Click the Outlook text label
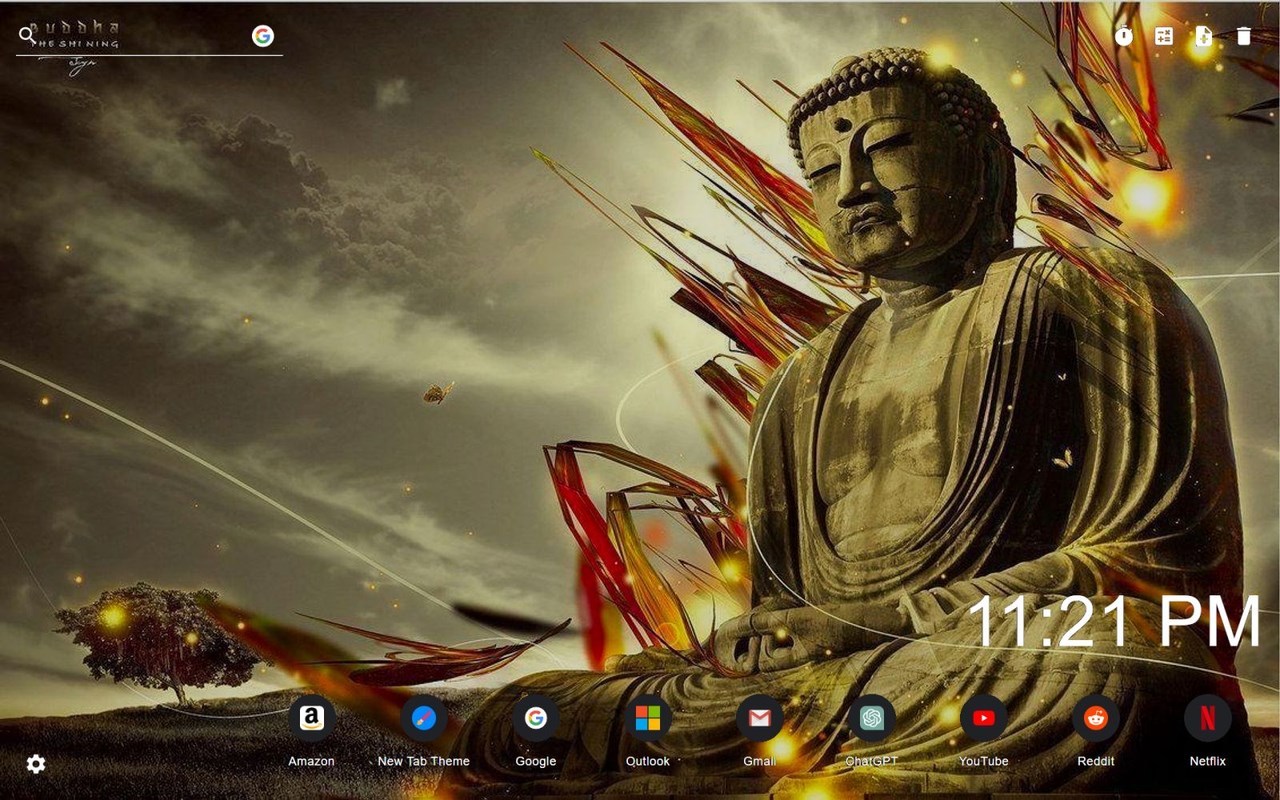 tap(648, 761)
